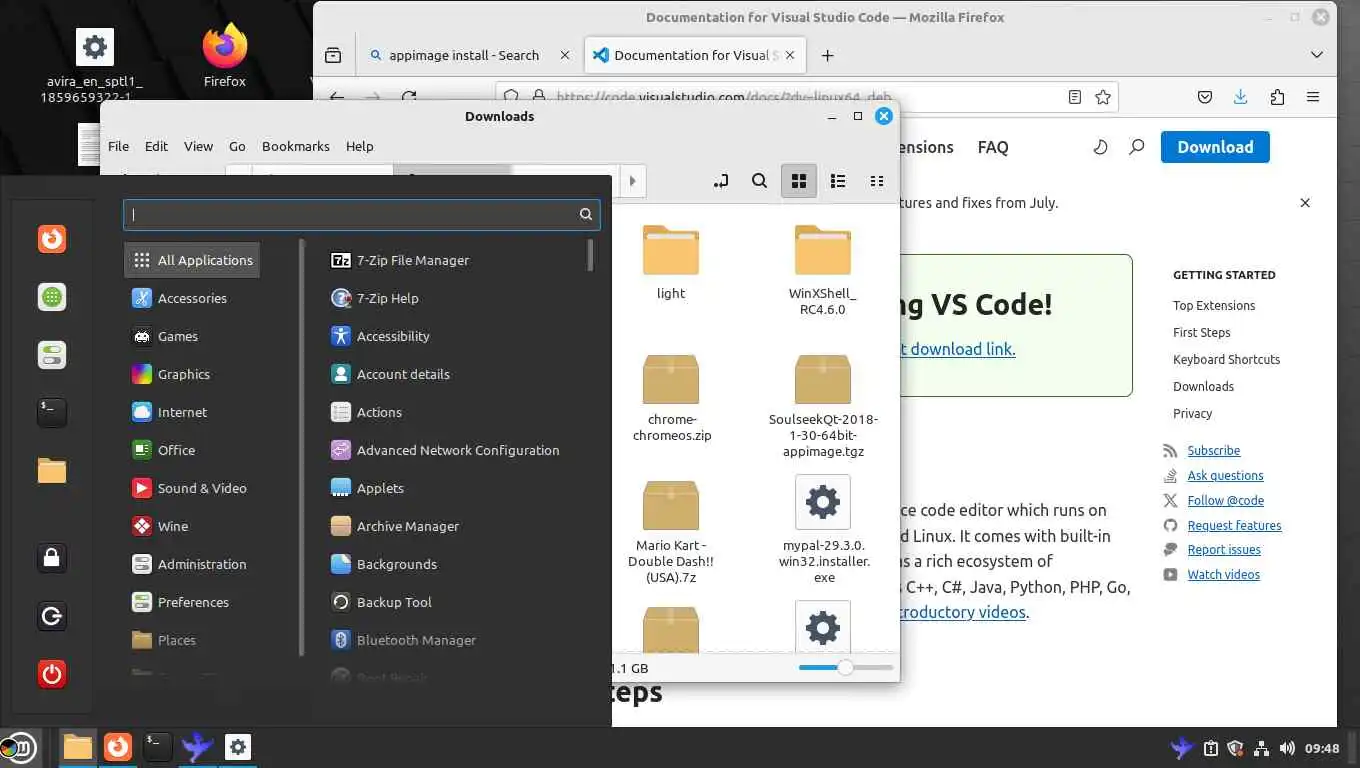1360x768 pixels.
Task: Launch Terminal from menu favorites sidebar
Action: (x=52, y=412)
